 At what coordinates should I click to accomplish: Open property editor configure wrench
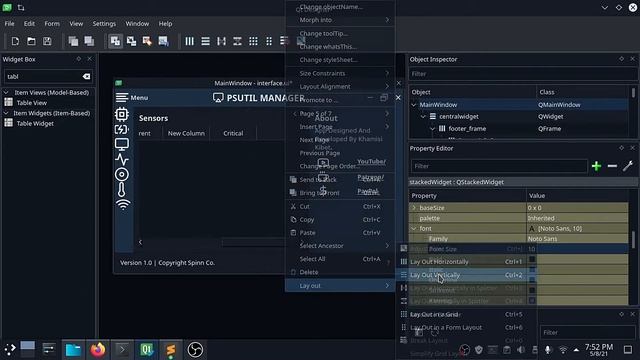(x=628, y=166)
